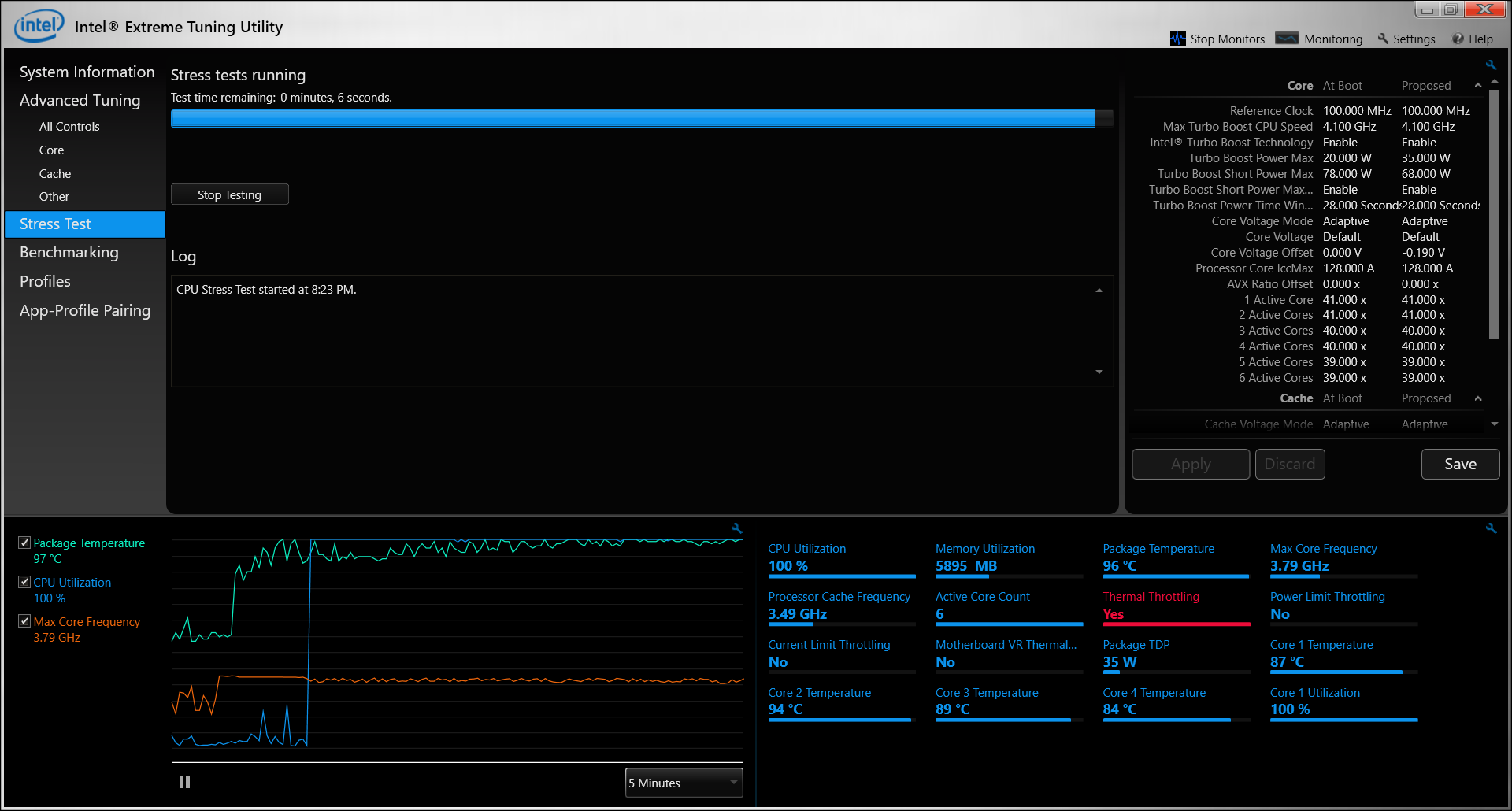Open tuning panel wrench settings icon
The image size is (1512, 811).
tap(1491, 65)
